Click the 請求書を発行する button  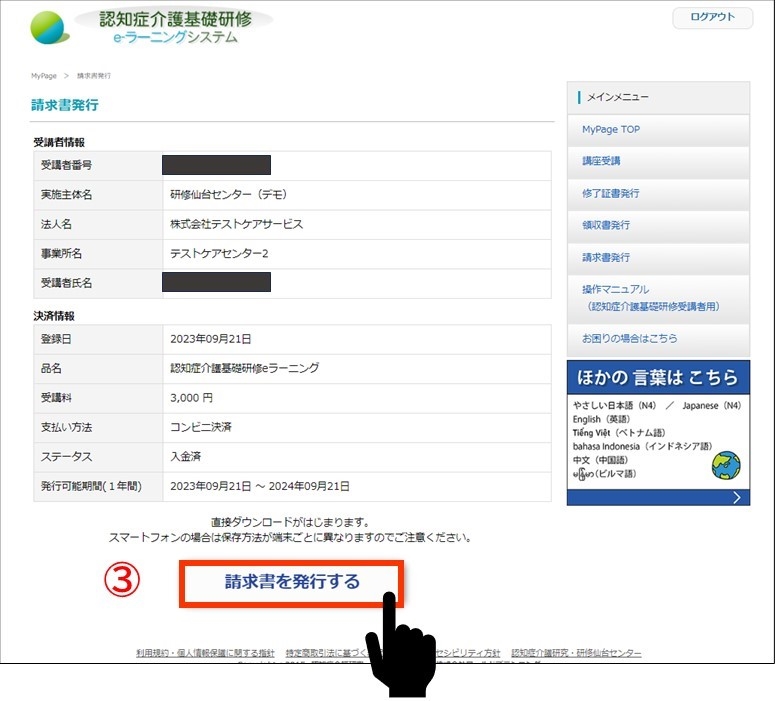[291, 583]
